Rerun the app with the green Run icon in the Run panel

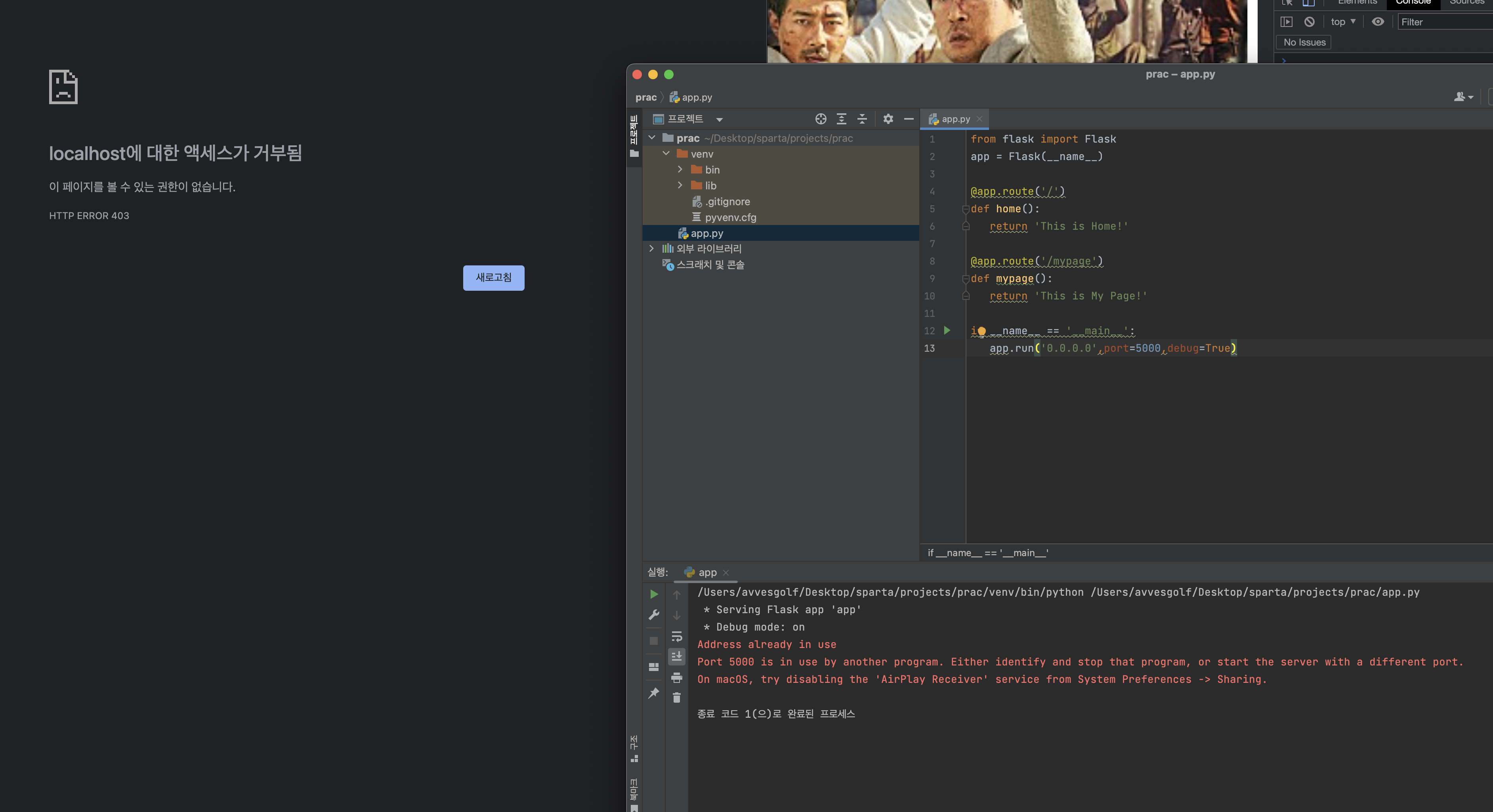click(654, 594)
